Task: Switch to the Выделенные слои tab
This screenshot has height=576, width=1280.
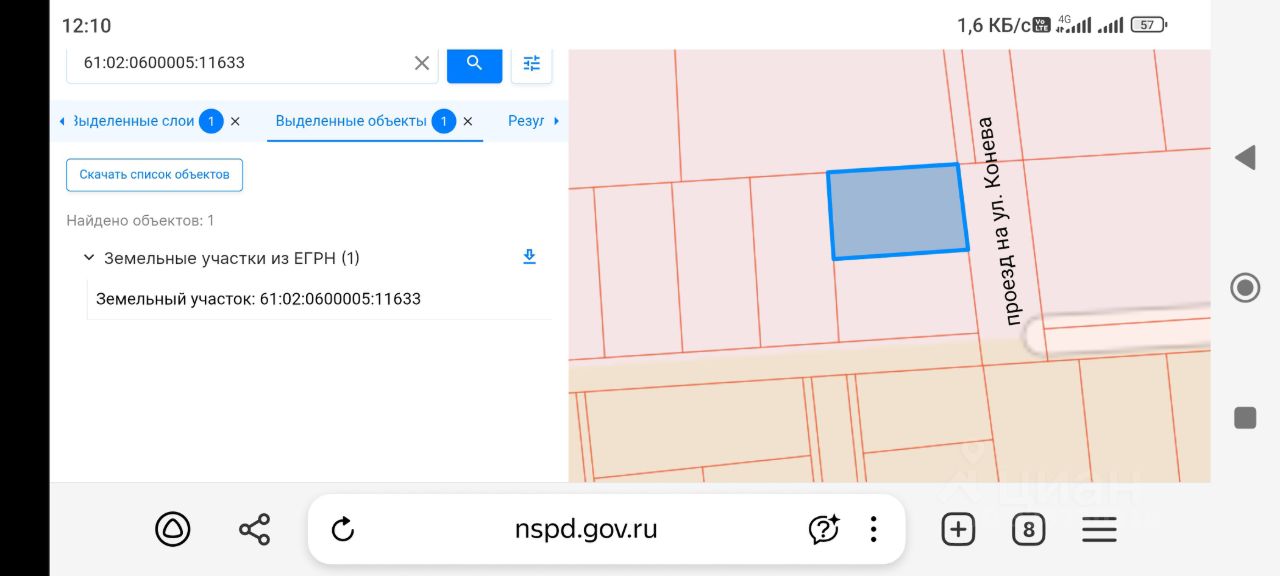Action: (x=134, y=121)
